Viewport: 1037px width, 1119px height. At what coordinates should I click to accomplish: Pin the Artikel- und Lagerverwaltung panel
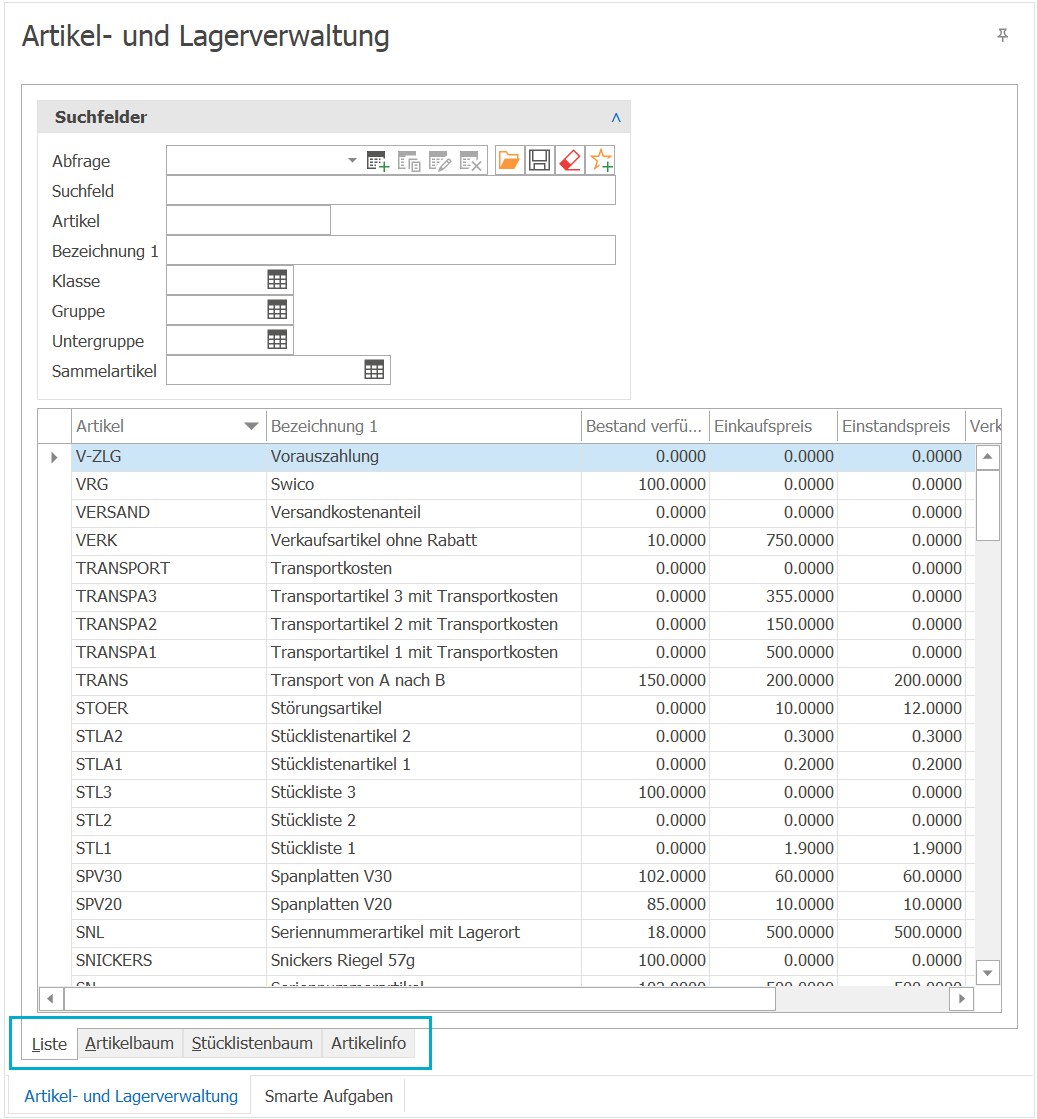pyautogui.click(x=1003, y=35)
